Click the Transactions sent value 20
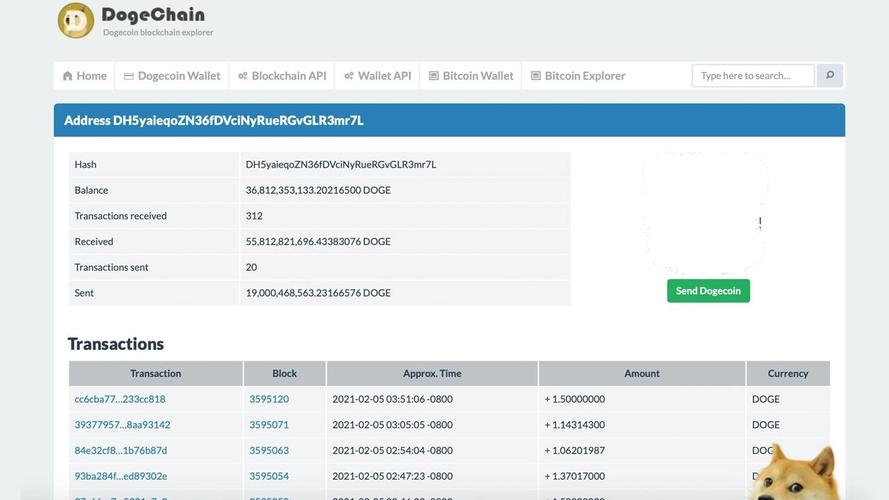The height and width of the screenshot is (500, 889). (251, 267)
